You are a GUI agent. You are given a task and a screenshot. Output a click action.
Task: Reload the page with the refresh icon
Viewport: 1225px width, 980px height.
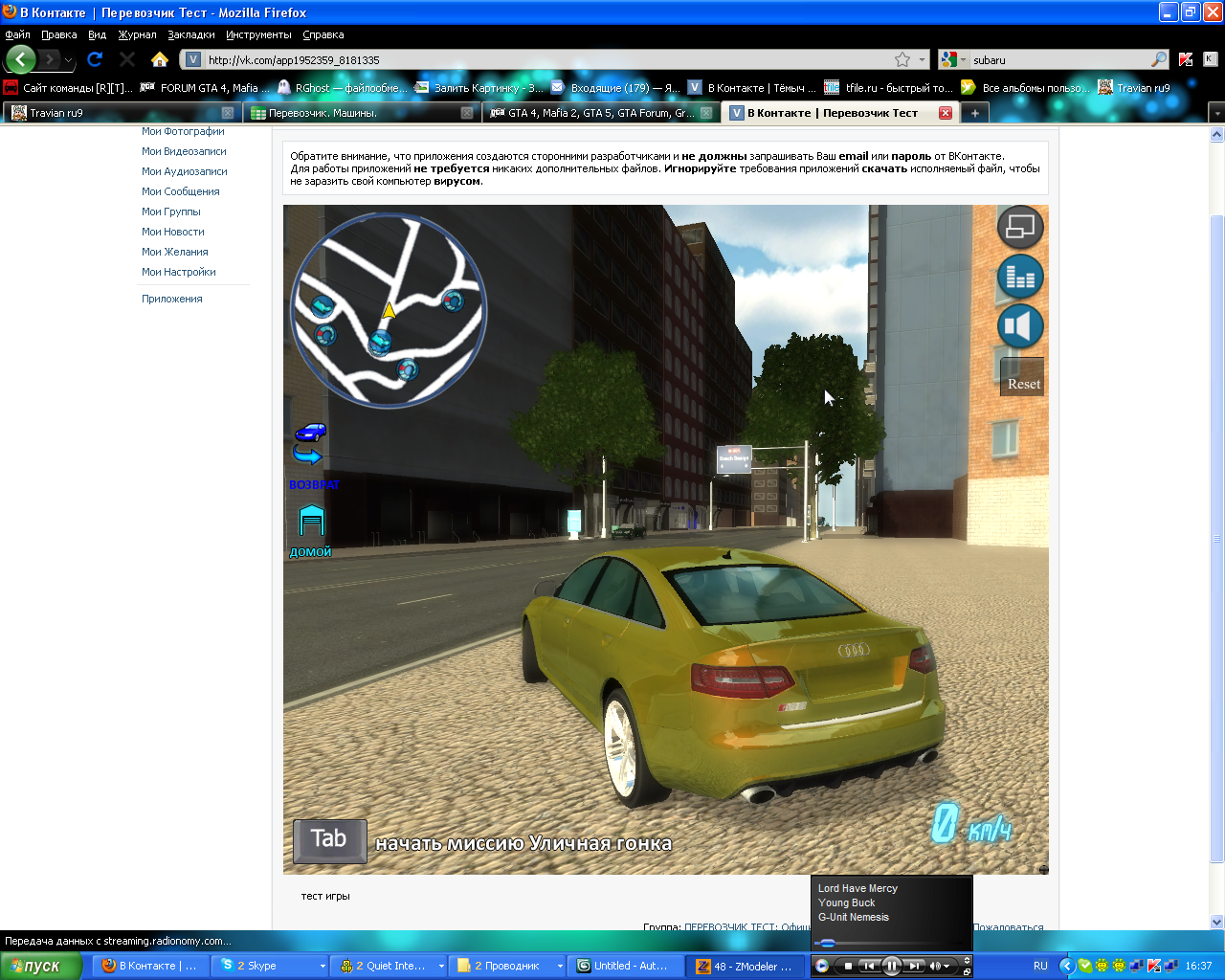pyautogui.click(x=95, y=59)
